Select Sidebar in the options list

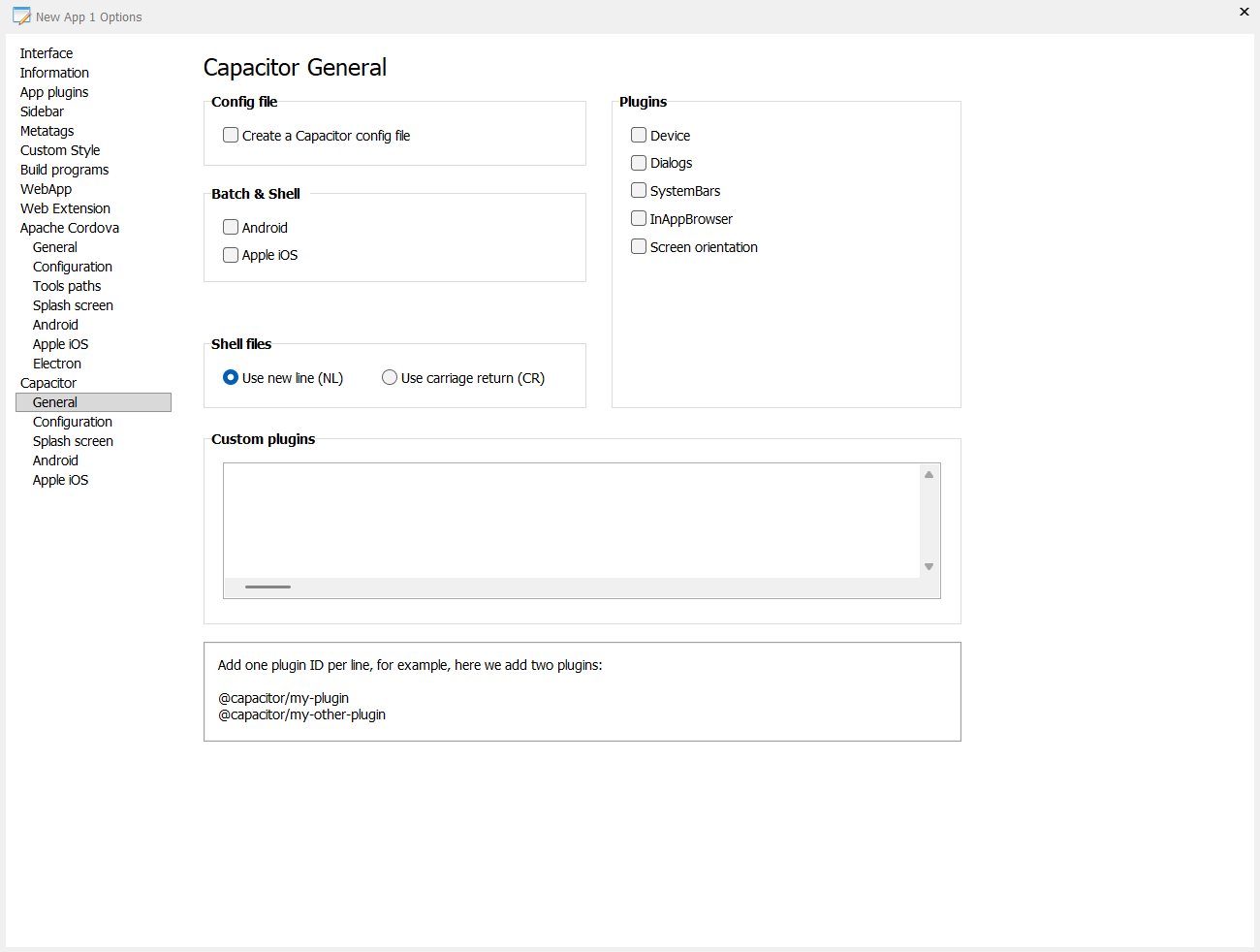(42, 111)
